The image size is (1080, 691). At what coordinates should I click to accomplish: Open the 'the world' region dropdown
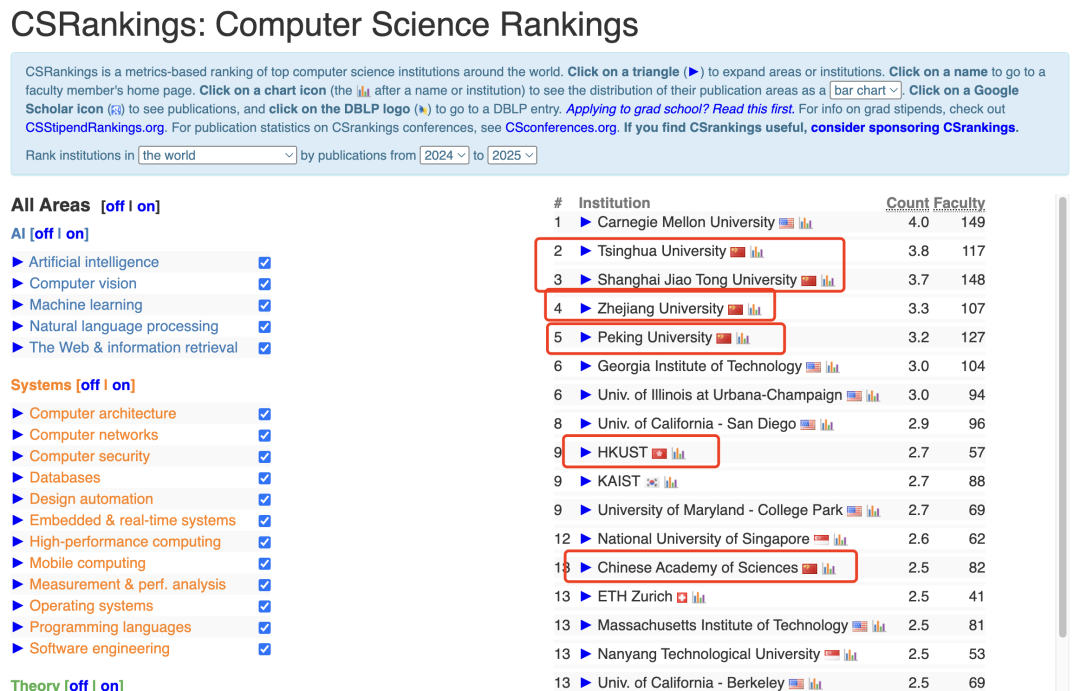pos(217,155)
